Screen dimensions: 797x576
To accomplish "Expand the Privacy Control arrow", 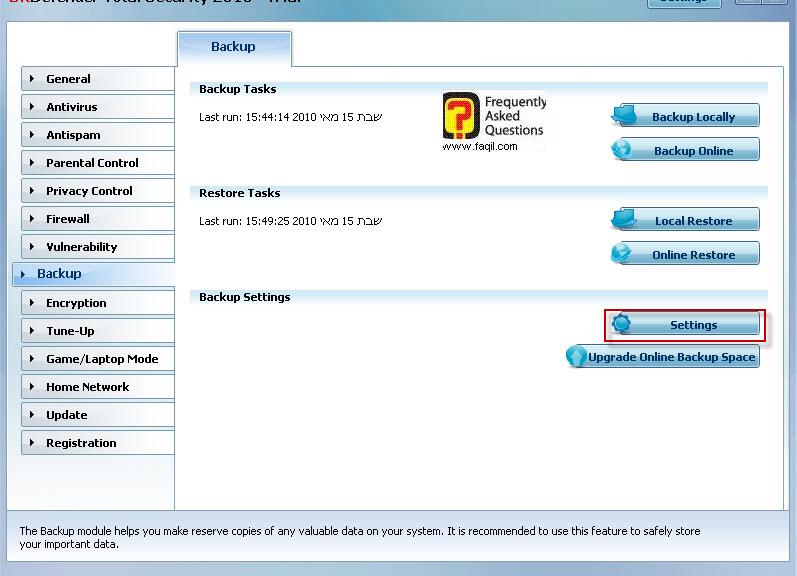I will point(32,191).
